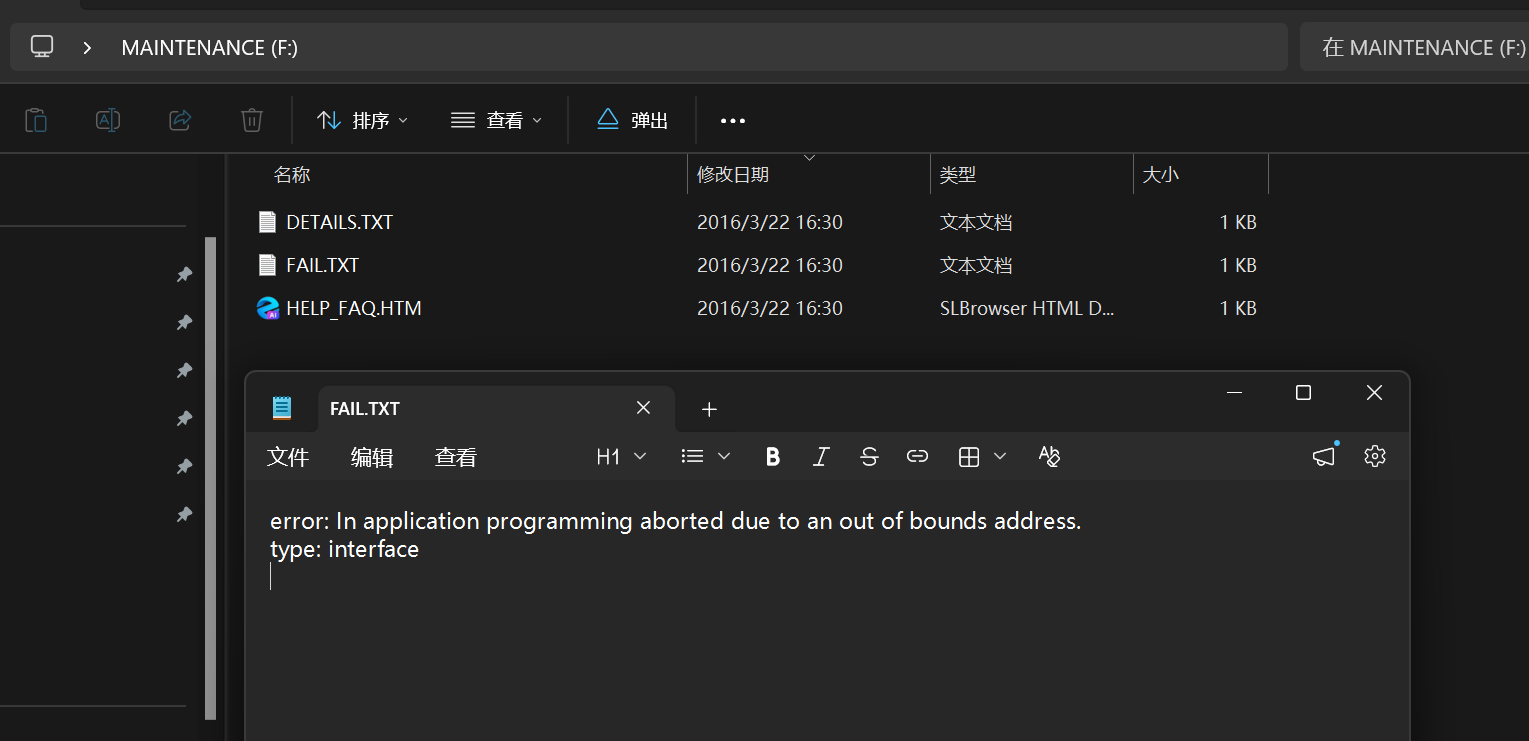
Task: Click the error message line in Notepad
Action: coord(676,521)
